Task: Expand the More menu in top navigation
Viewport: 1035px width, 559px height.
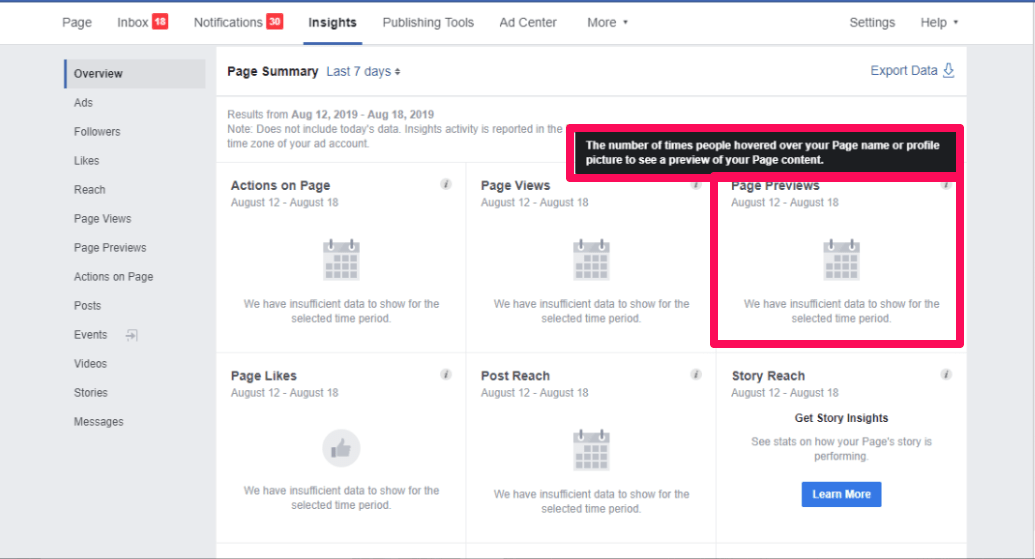Action: pyautogui.click(x=607, y=22)
